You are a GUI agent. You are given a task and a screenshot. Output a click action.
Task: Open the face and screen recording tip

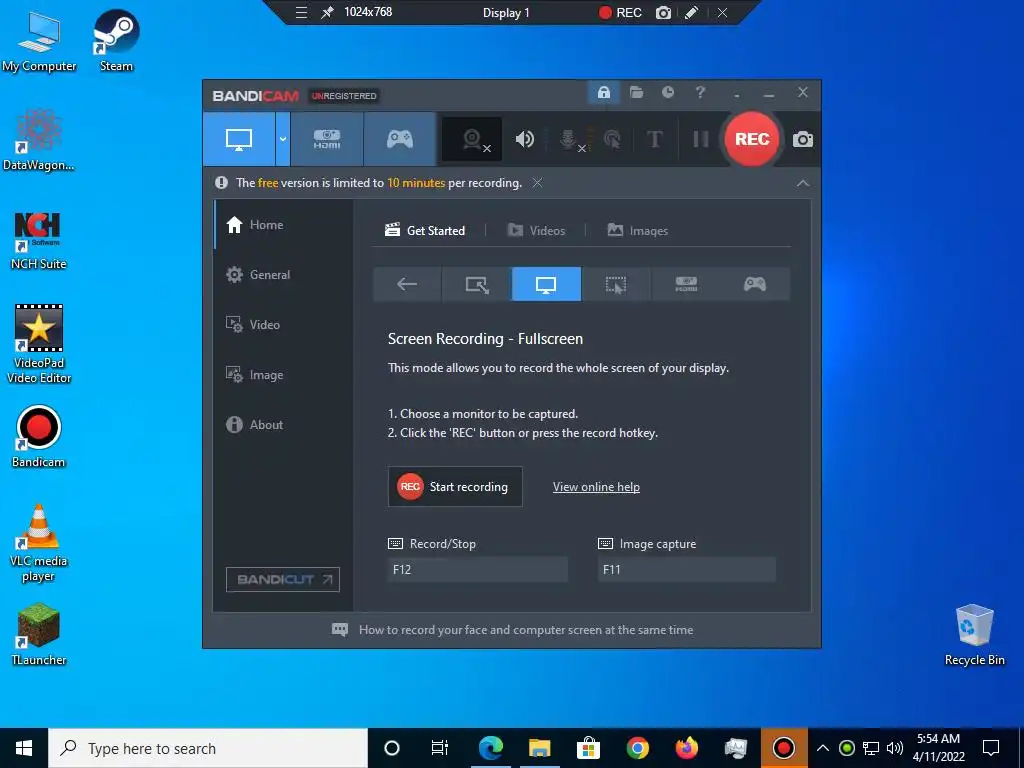click(513, 630)
